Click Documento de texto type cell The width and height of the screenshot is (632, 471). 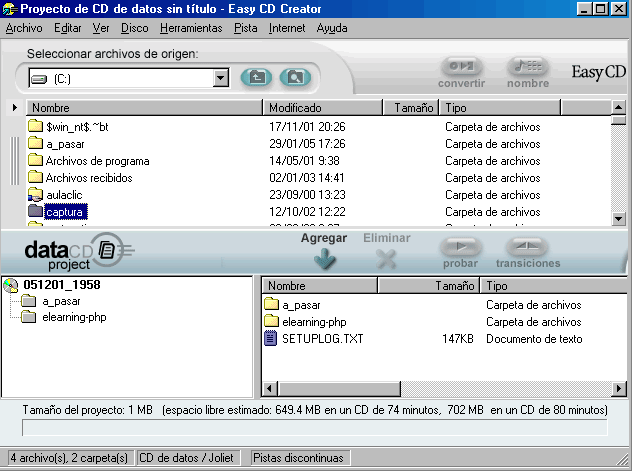point(534,338)
